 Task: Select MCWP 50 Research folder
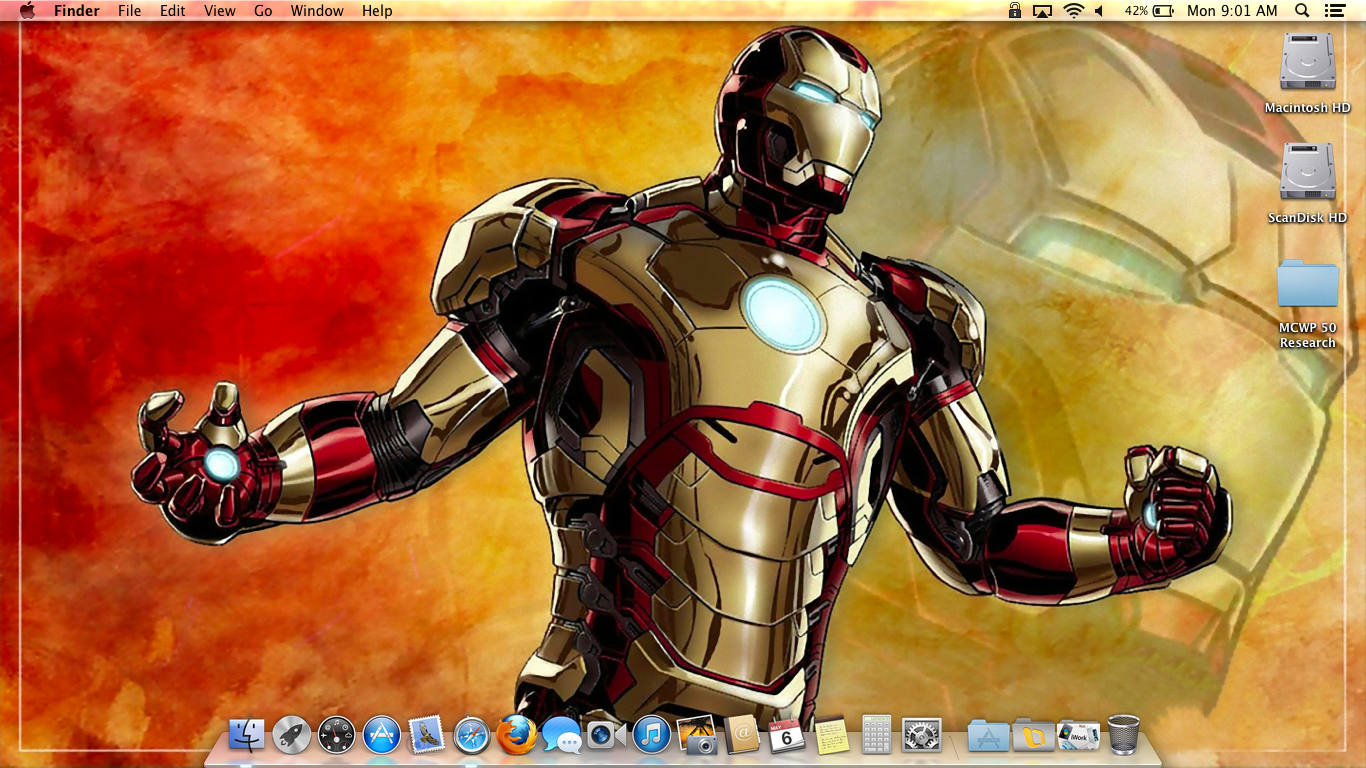click(x=1308, y=303)
